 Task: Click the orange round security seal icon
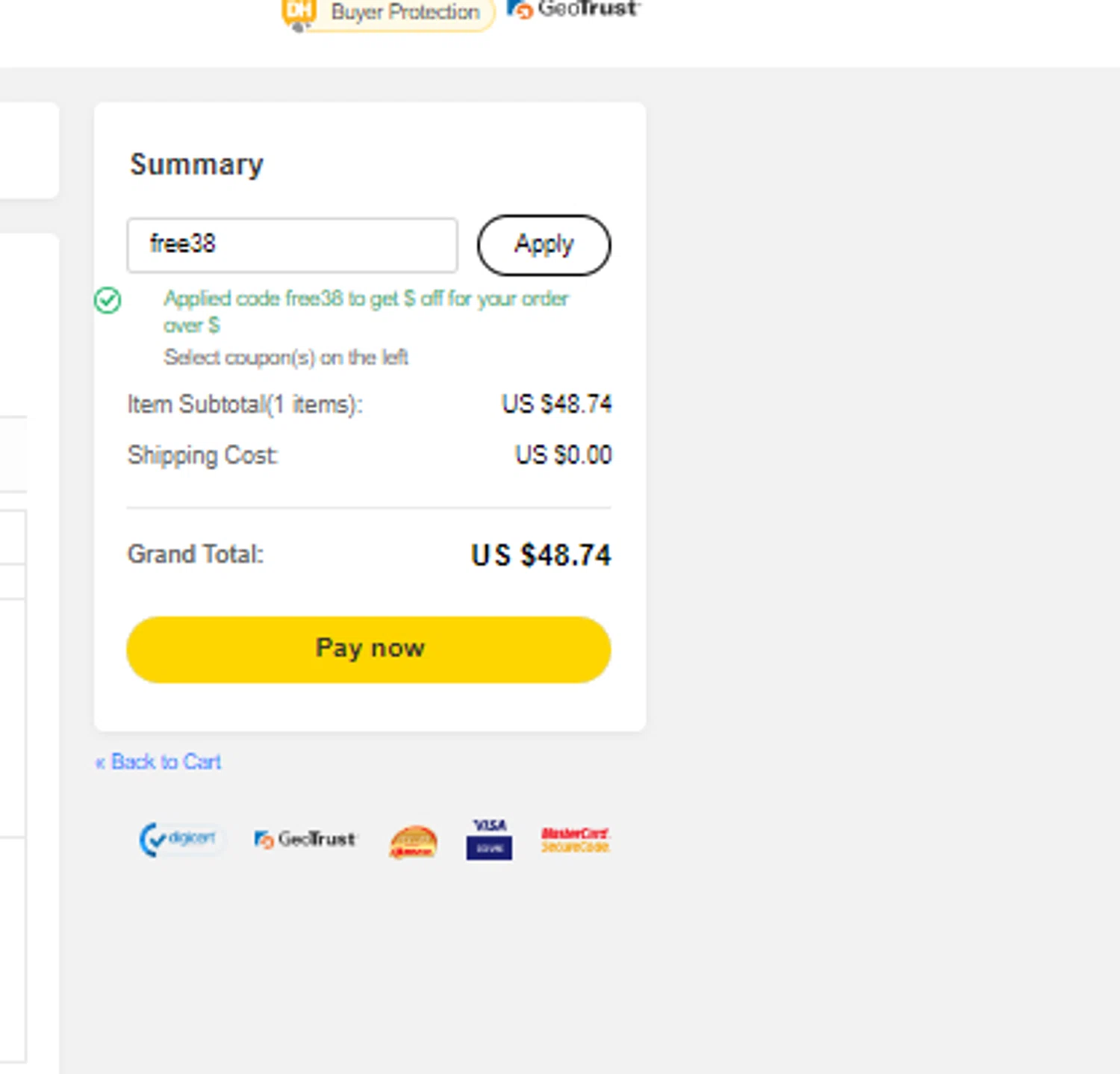click(x=413, y=842)
